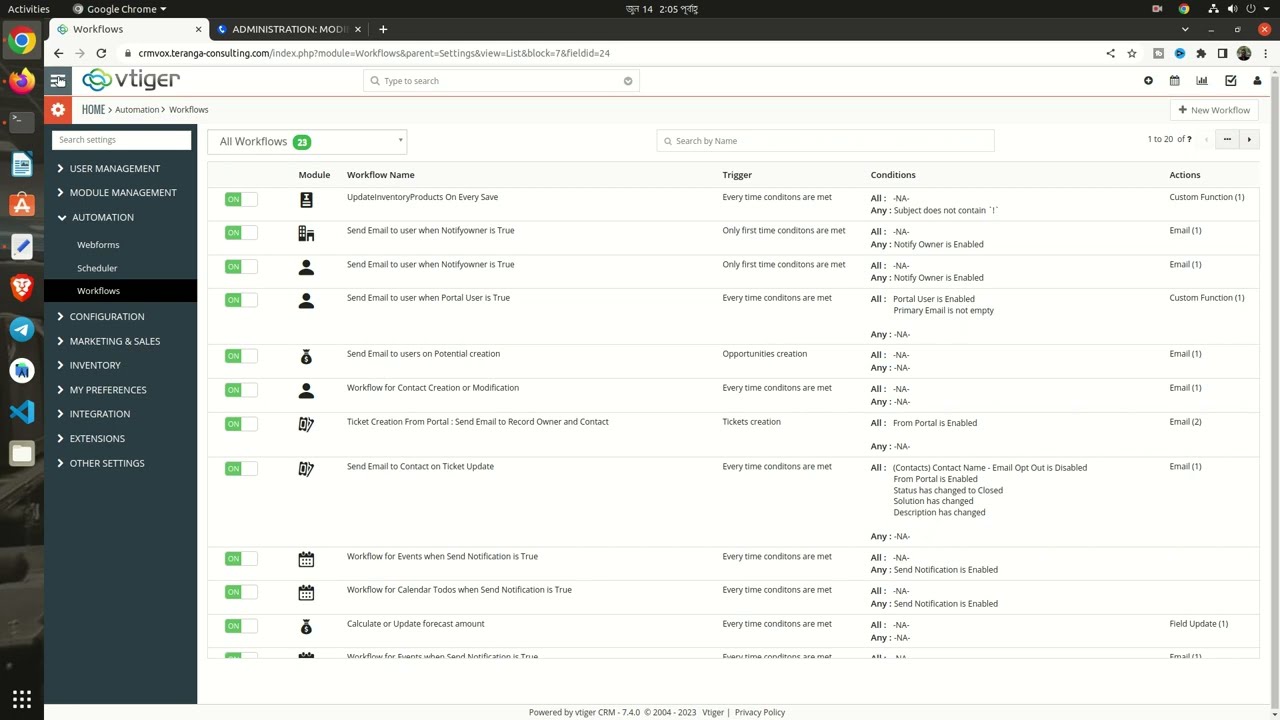Click the orange Settings gear icon
This screenshot has height=720, width=1280.
tap(58, 110)
